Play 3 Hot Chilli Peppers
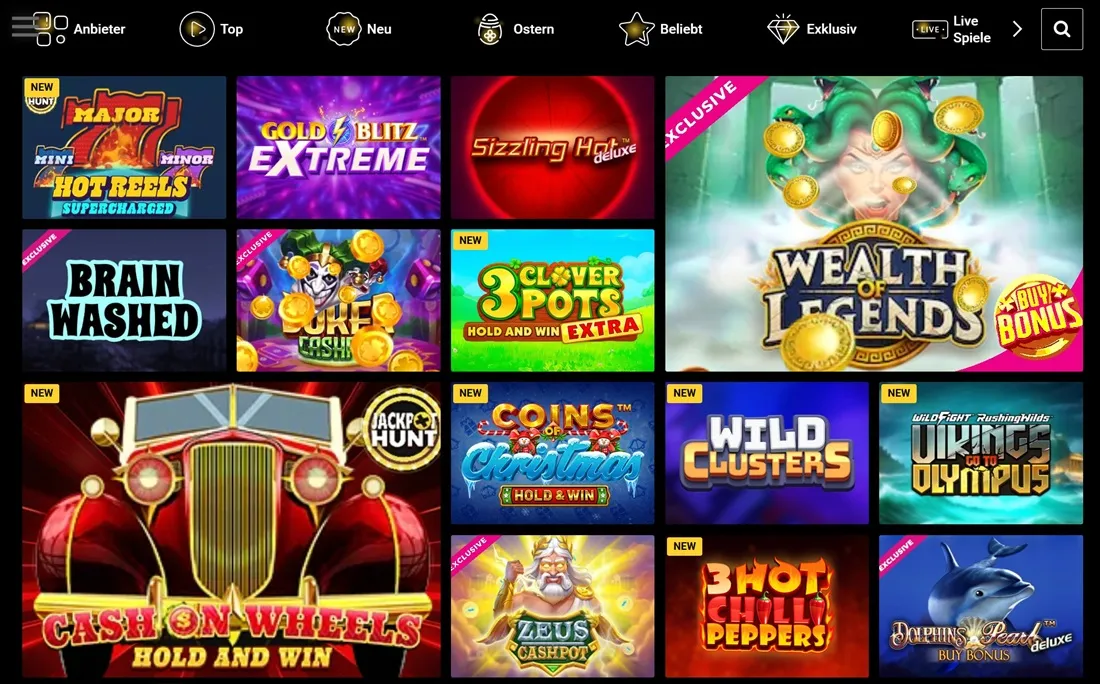This screenshot has height=684, width=1100. click(767, 606)
